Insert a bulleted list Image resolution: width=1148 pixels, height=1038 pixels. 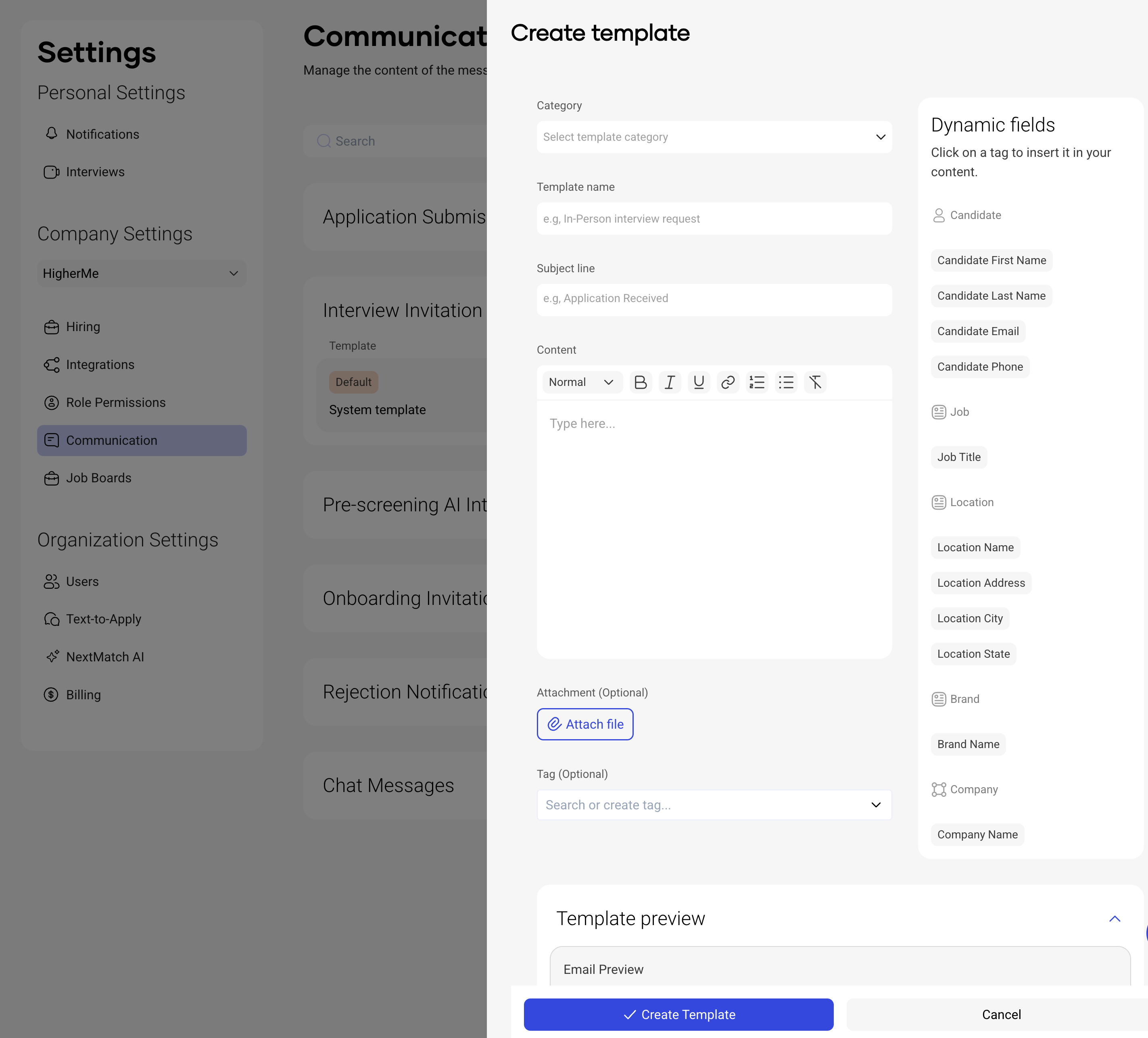pyautogui.click(x=786, y=382)
